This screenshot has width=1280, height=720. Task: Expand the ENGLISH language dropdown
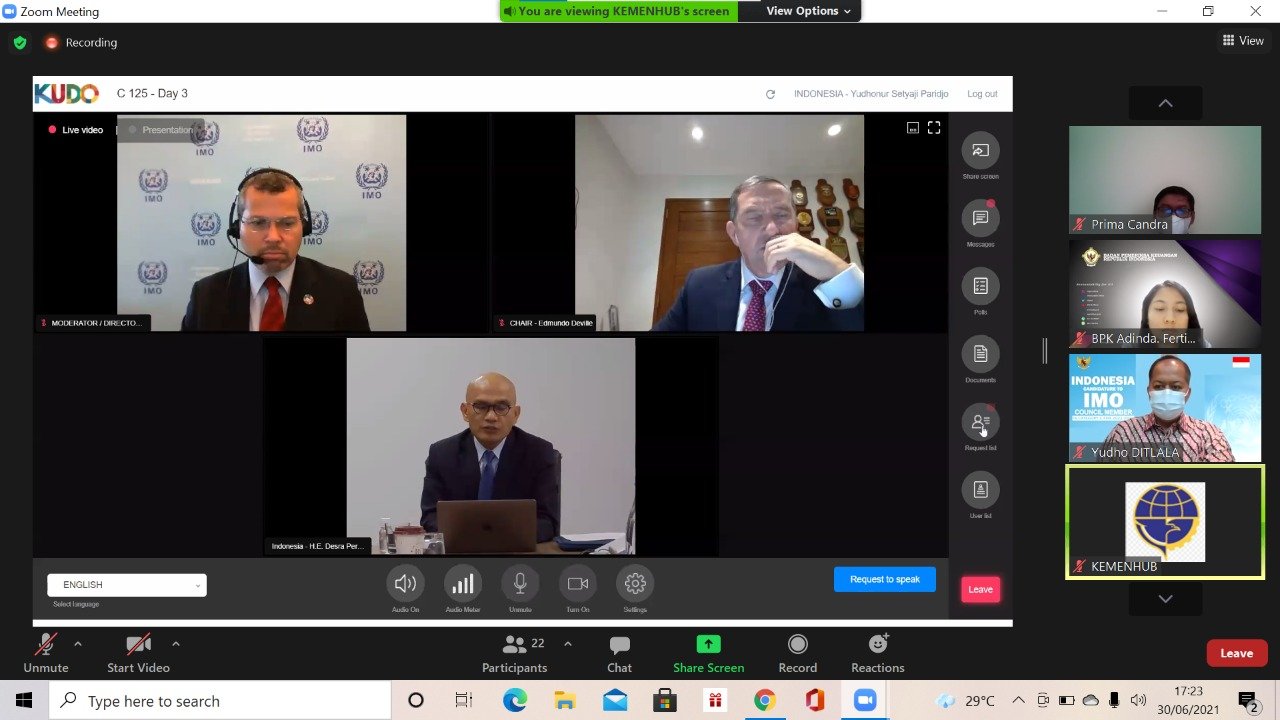127,585
